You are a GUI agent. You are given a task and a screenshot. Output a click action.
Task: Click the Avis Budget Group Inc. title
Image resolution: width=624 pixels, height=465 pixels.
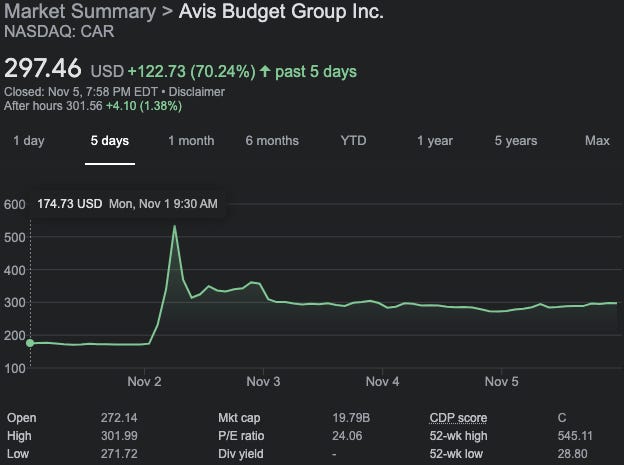pyautogui.click(x=281, y=12)
